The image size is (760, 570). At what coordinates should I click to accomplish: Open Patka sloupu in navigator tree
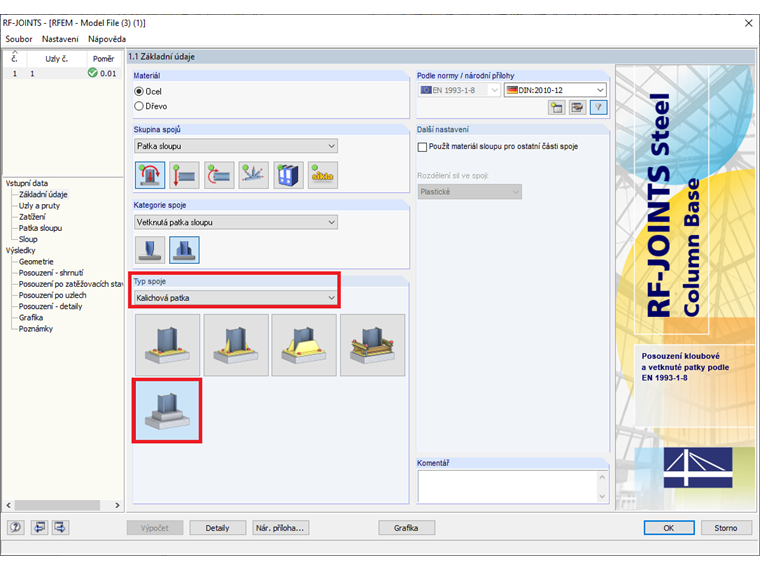40,228
